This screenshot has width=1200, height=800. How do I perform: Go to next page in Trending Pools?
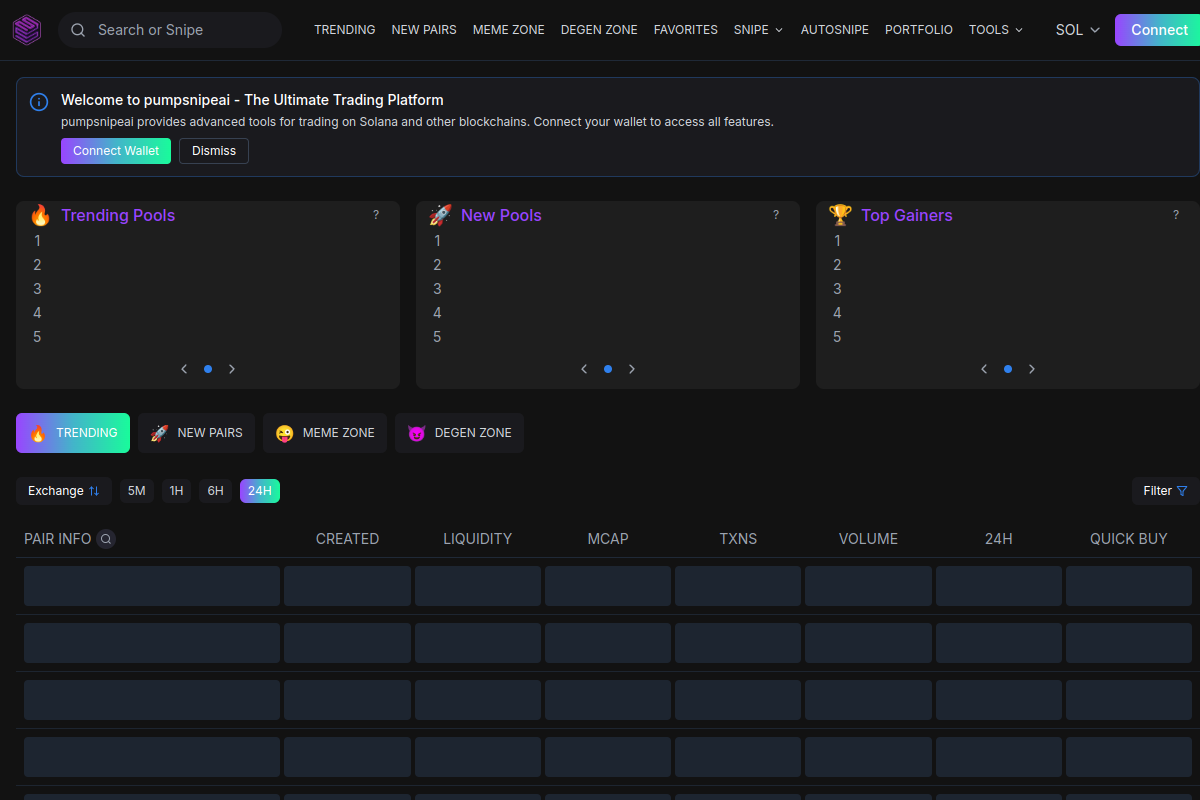232,369
